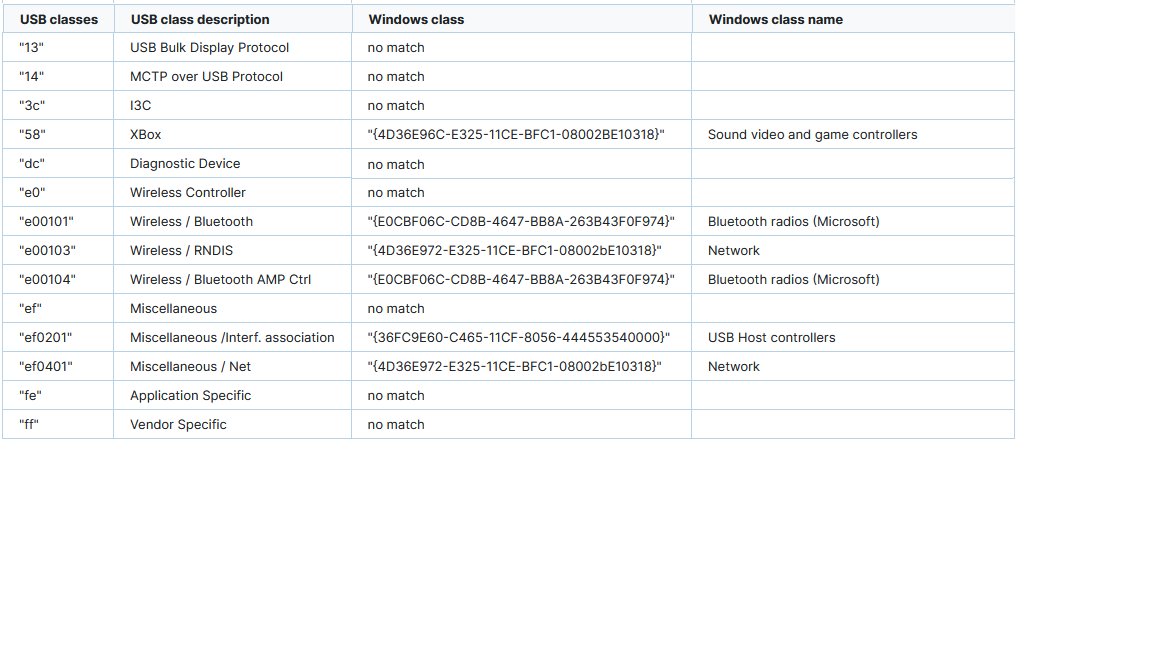The width and height of the screenshot is (1152, 648).
Task: Click "no match" in the "dc" row
Action: click(396, 165)
